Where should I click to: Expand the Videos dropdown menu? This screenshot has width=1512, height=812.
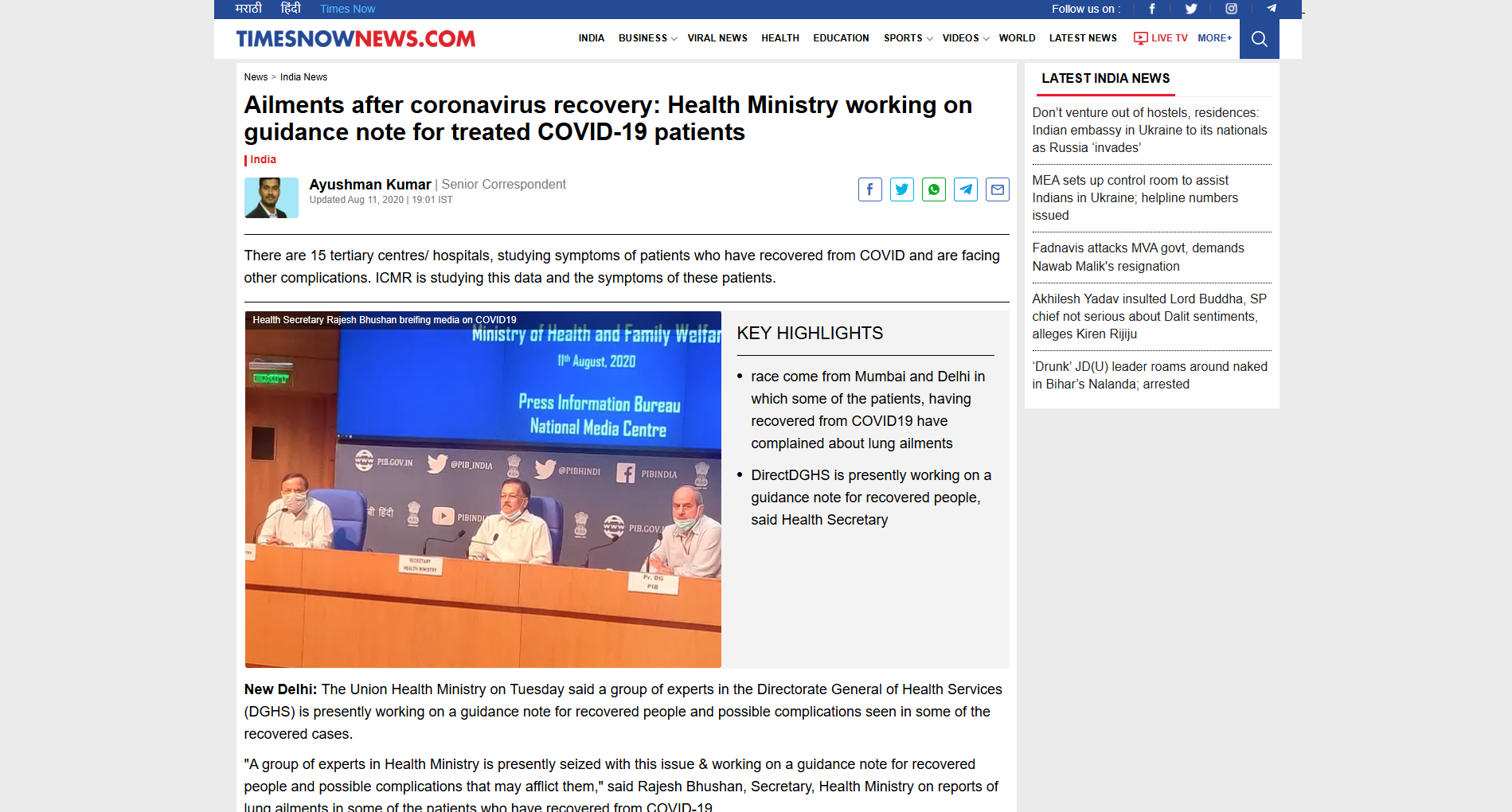(x=965, y=38)
